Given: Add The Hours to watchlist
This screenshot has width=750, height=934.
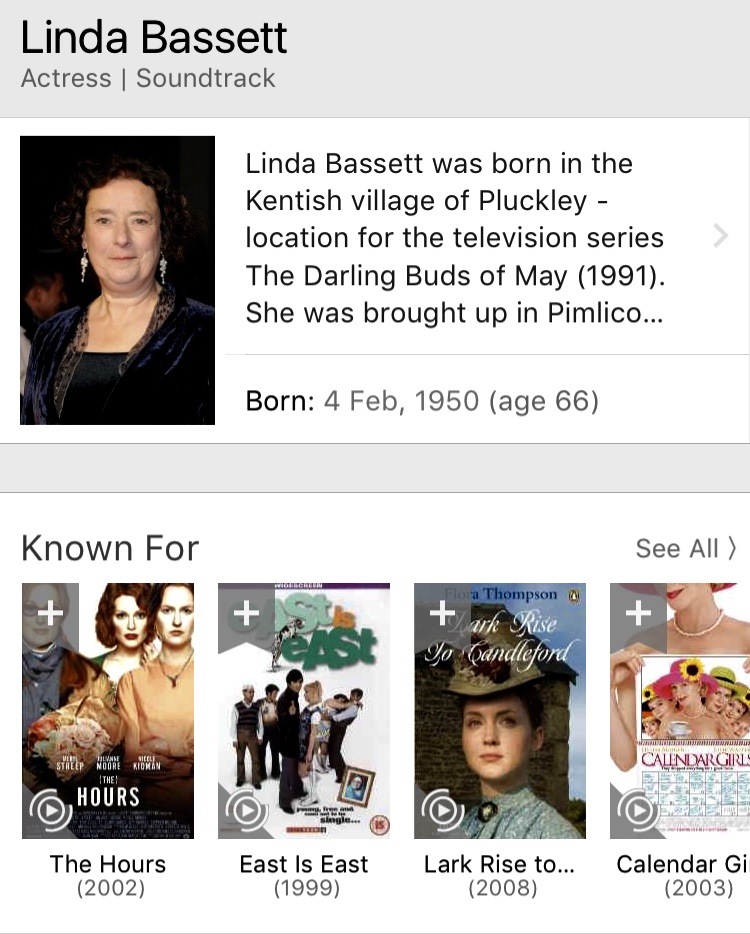Looking at the screenshot, I should coord(50,612).
